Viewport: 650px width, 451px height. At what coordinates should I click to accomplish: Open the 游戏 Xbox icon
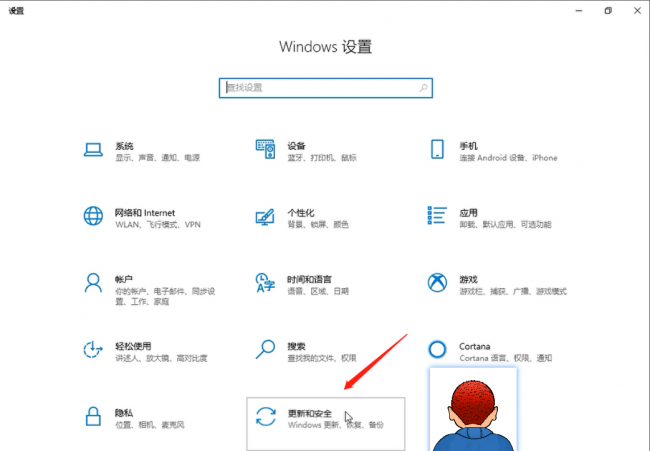pos(437,283)
